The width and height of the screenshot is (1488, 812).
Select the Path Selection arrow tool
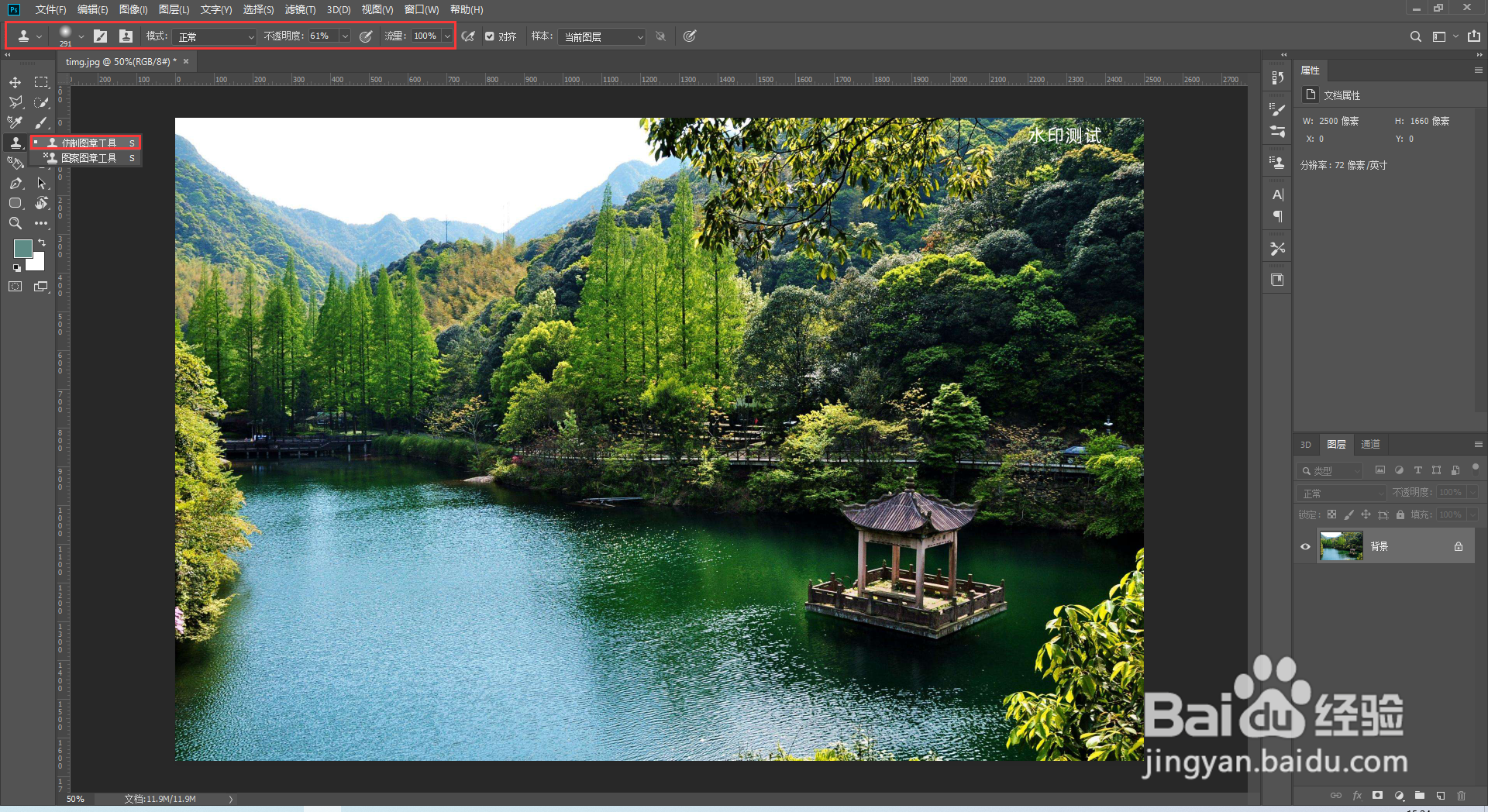(41, 183)
